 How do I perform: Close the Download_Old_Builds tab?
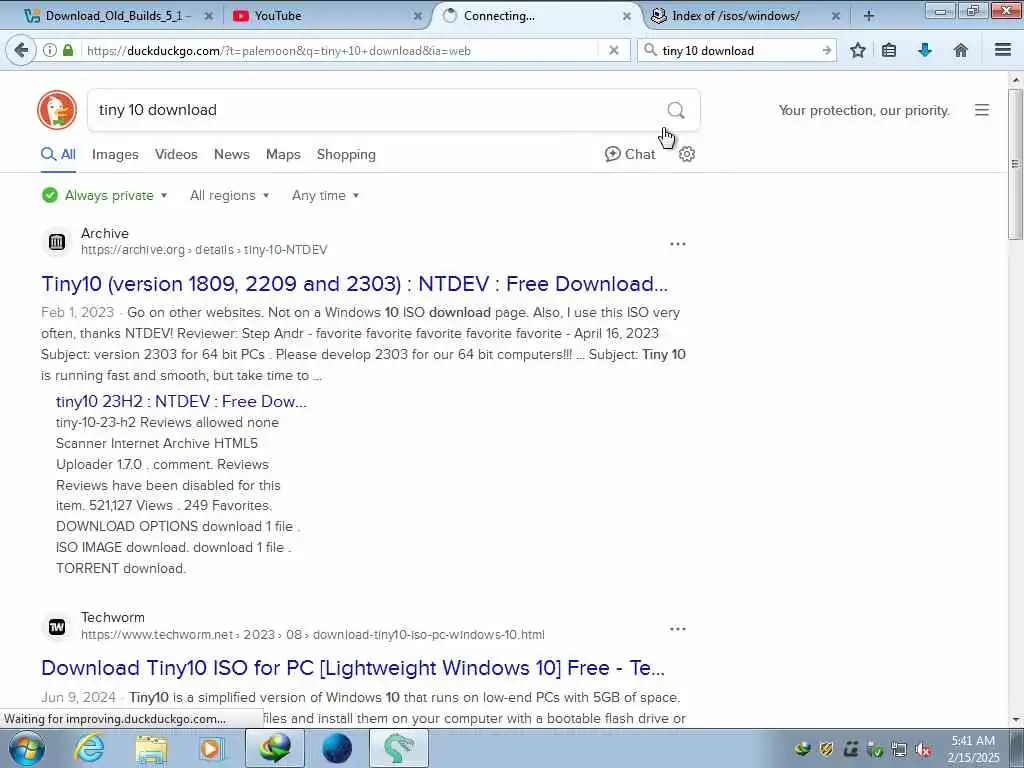tap(209, 16)
